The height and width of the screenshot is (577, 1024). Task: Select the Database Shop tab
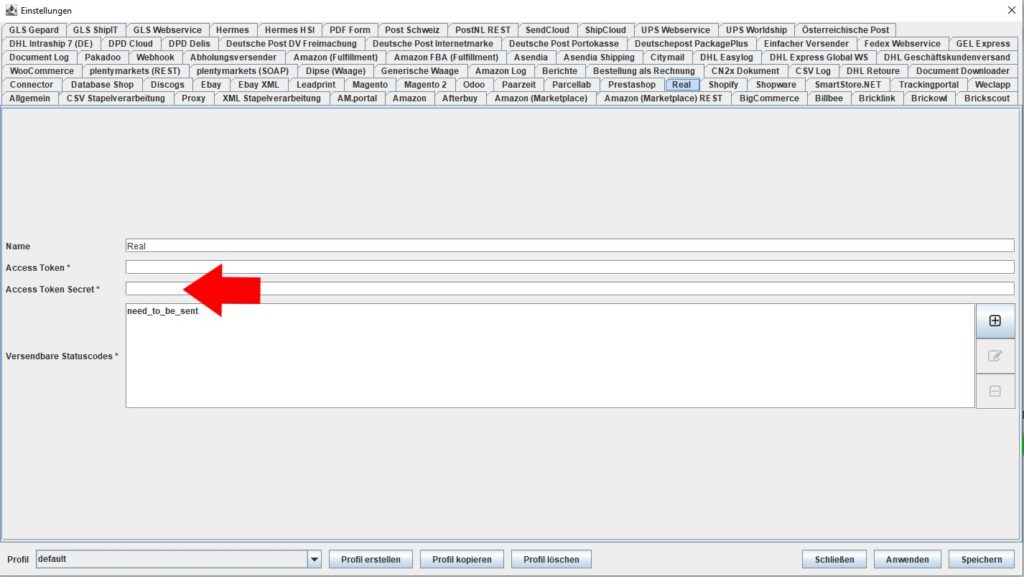pyautogui.click(x=102, y=84)
